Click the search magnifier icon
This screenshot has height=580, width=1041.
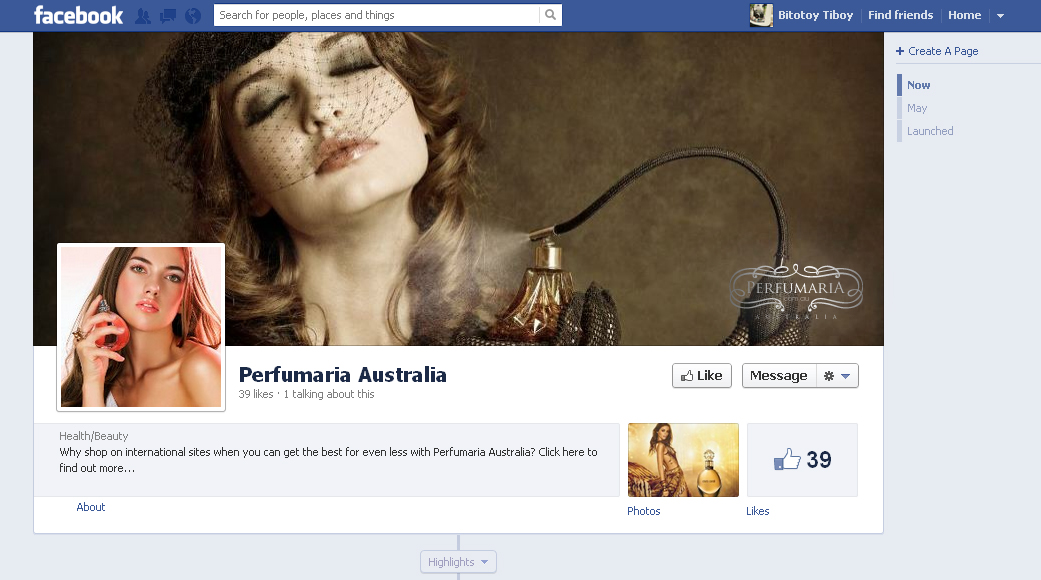click(550, 15)
